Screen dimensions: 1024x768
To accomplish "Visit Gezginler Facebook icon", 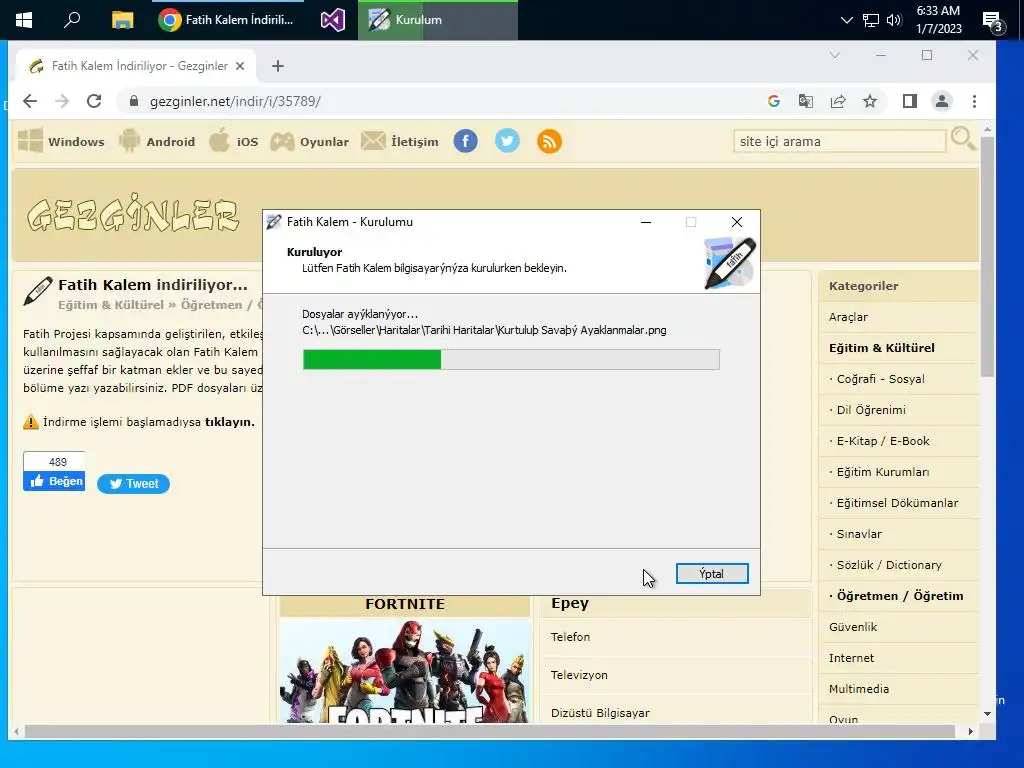I will click(x=466, y=141).
